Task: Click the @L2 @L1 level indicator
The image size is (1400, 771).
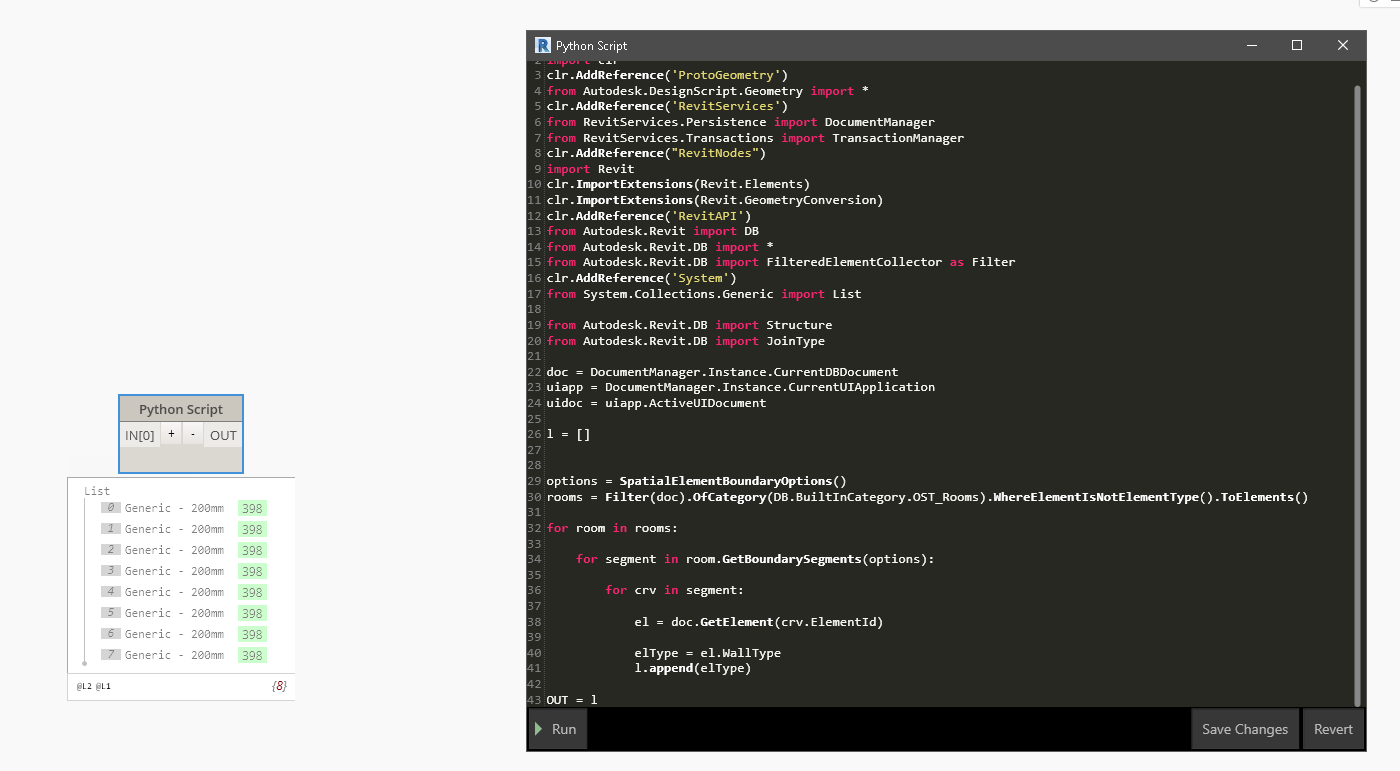Action: (93, 687)
